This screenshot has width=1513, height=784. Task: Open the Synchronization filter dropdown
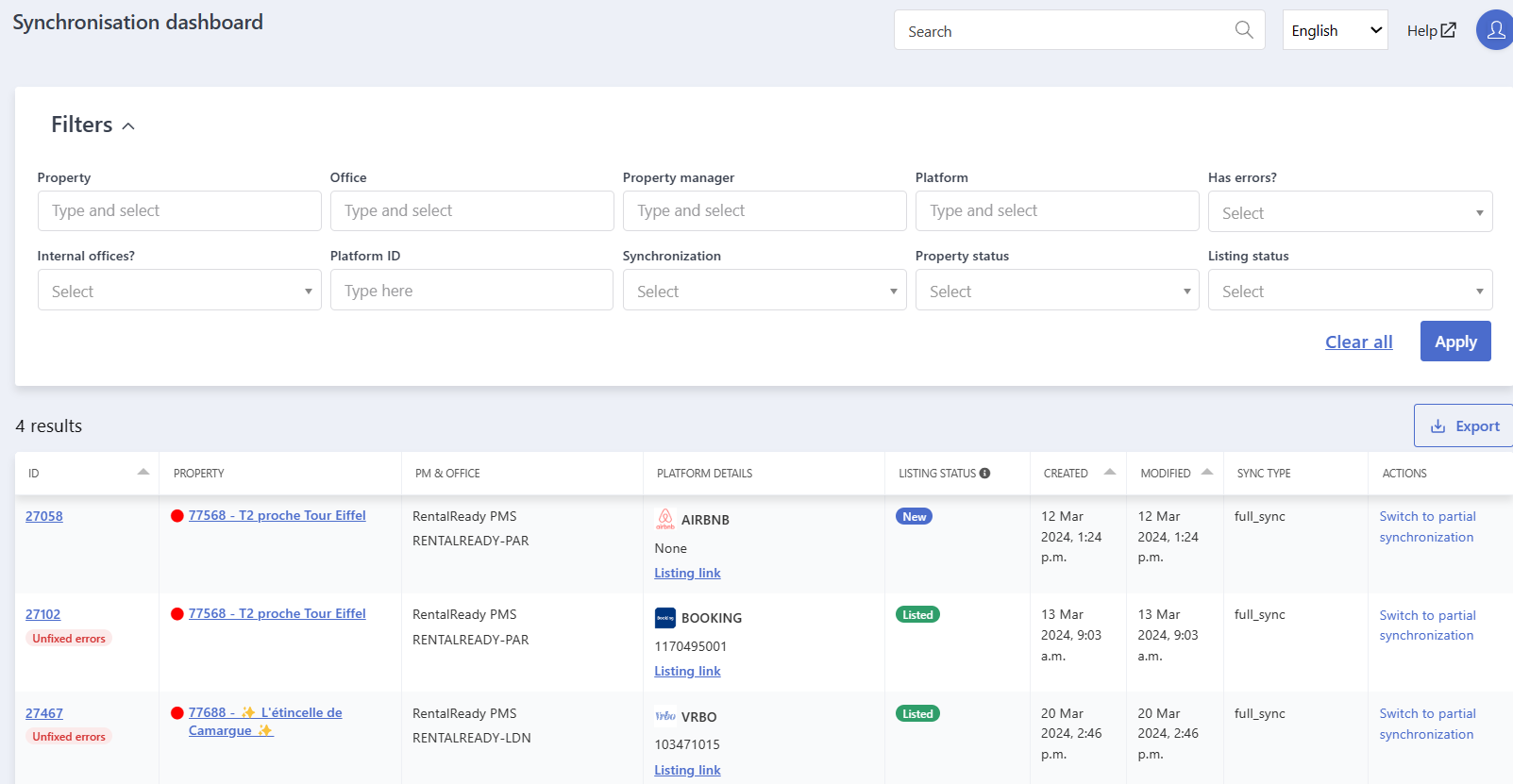coord(765,291)
